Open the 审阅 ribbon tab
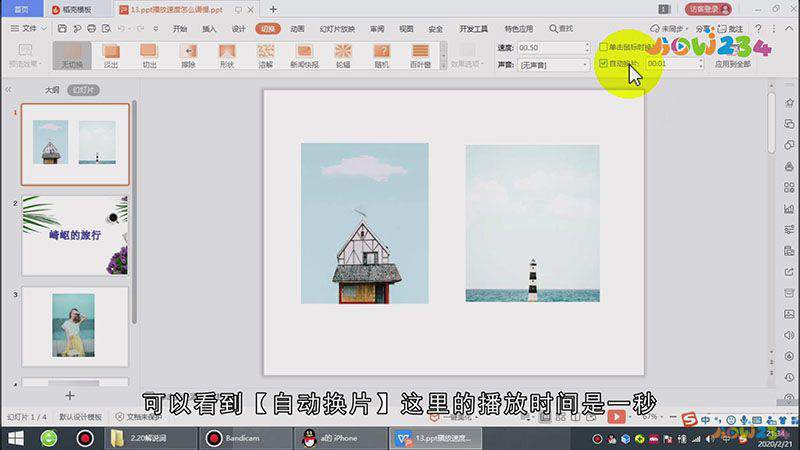Image resolution: width=800 pixels, height=450 pixels. click(x=377, y=29)
